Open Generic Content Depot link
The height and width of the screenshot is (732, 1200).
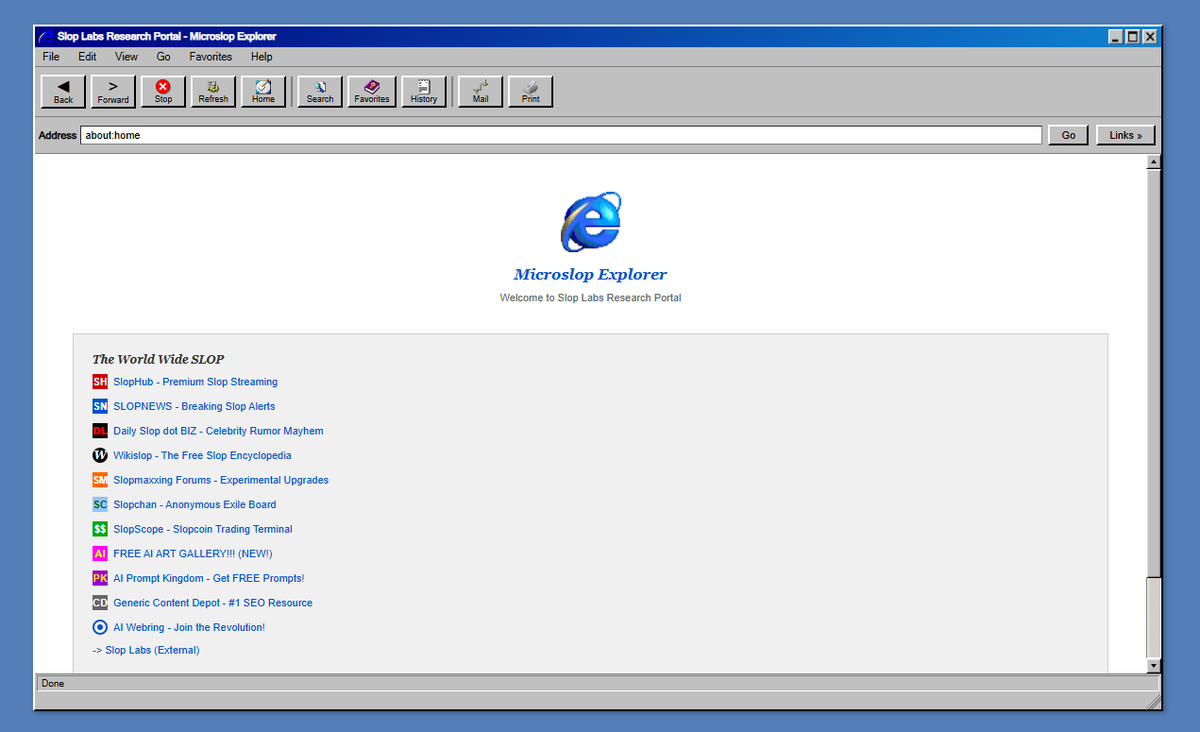click(x=213, y=603)
